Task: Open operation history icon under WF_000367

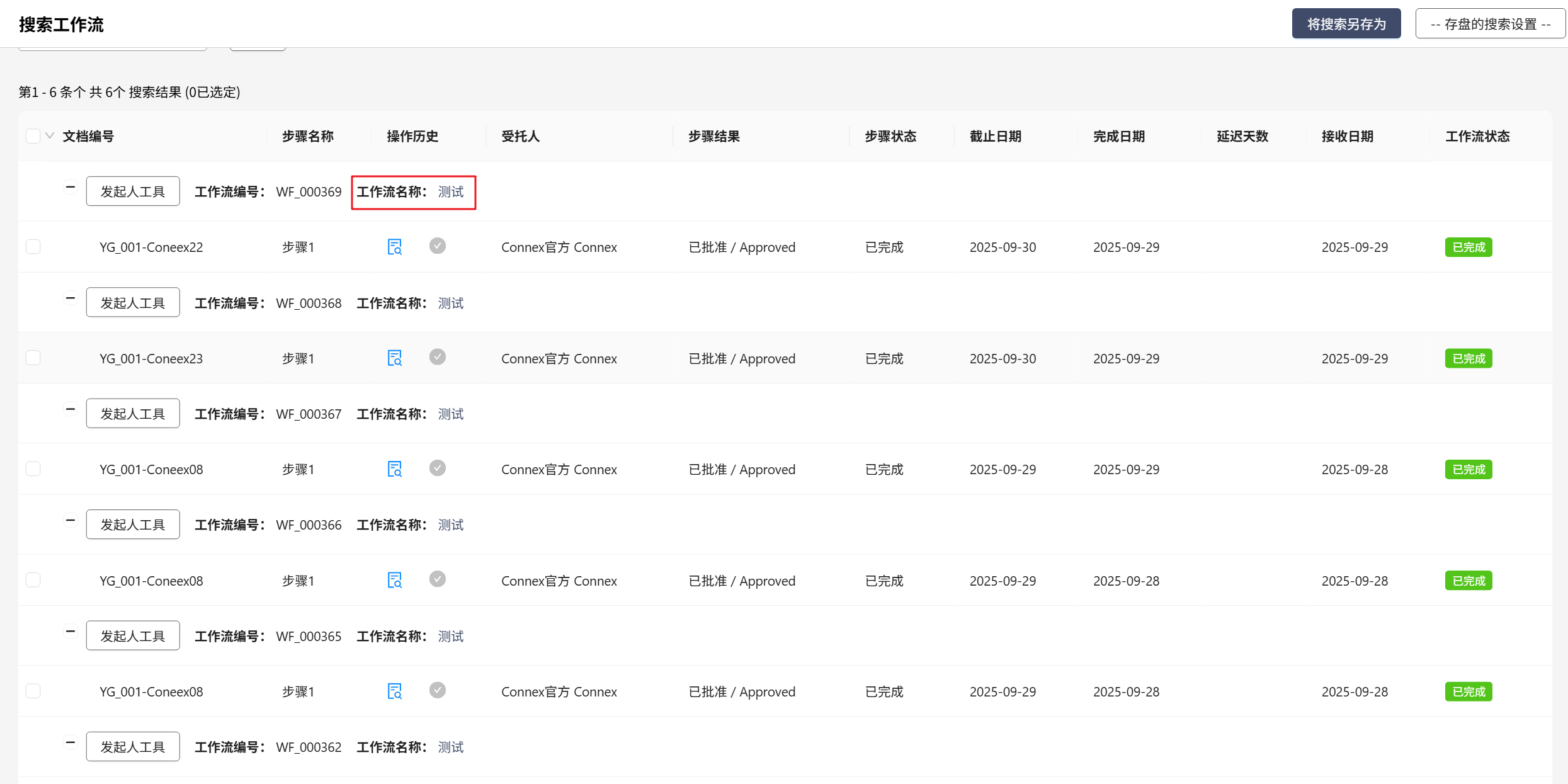Action: [394, 469]
